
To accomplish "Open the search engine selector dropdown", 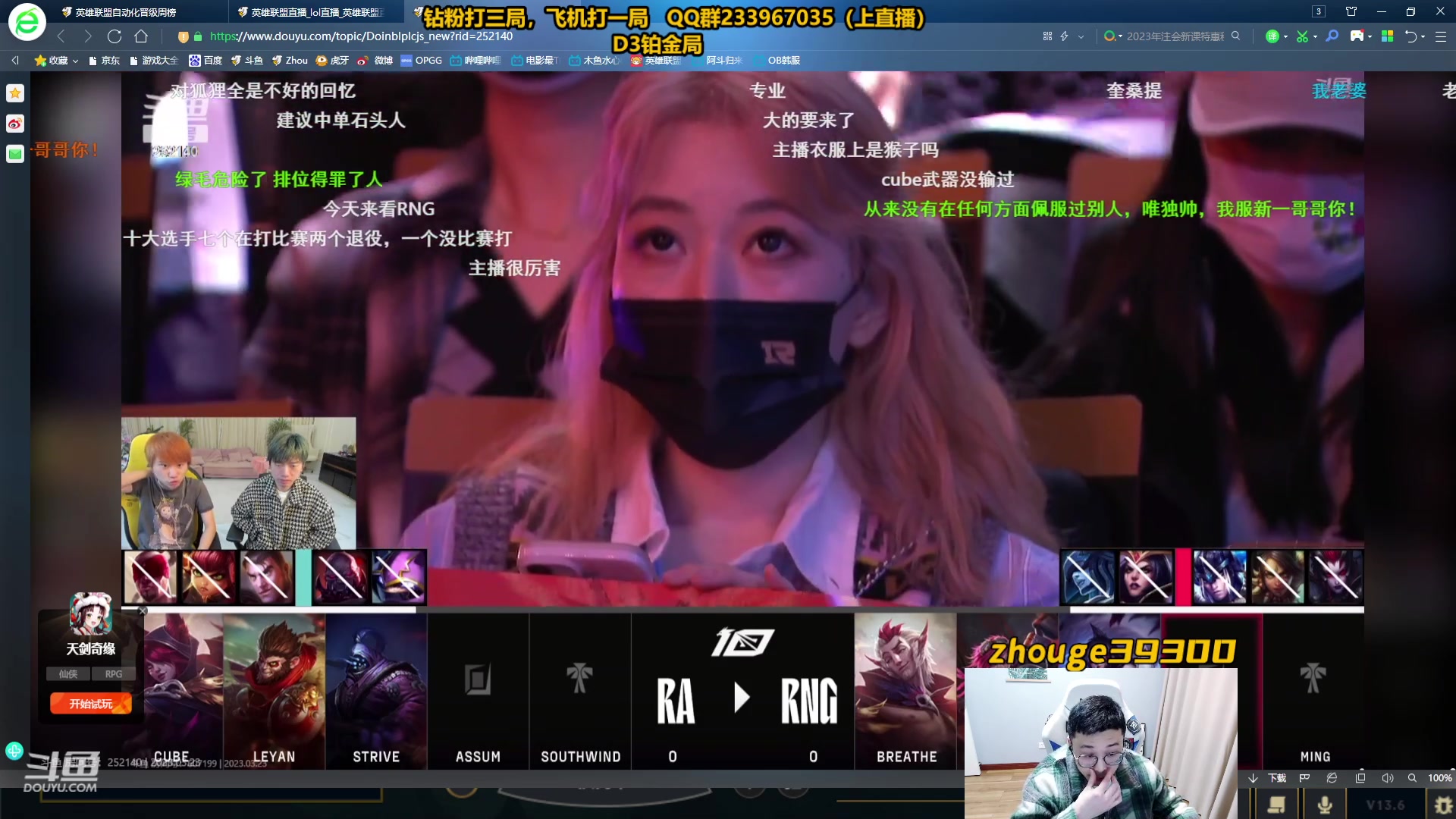I will tap(1112, 36).
